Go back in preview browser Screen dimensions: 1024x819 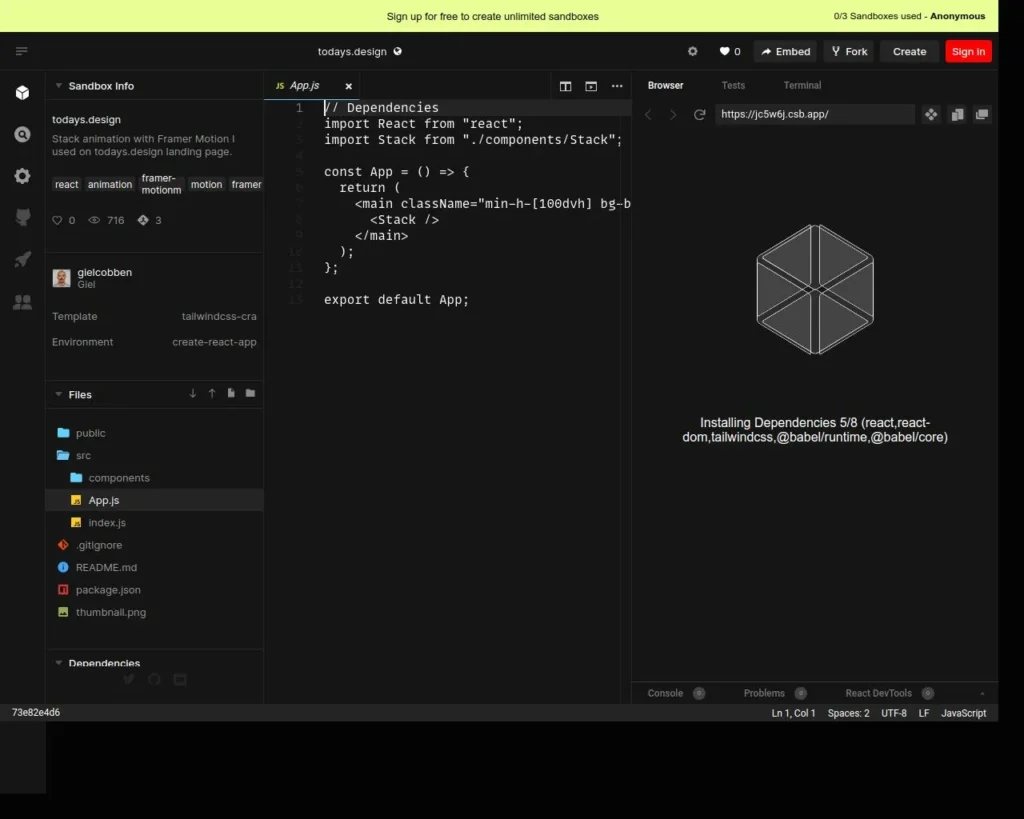tap(648, 115)
